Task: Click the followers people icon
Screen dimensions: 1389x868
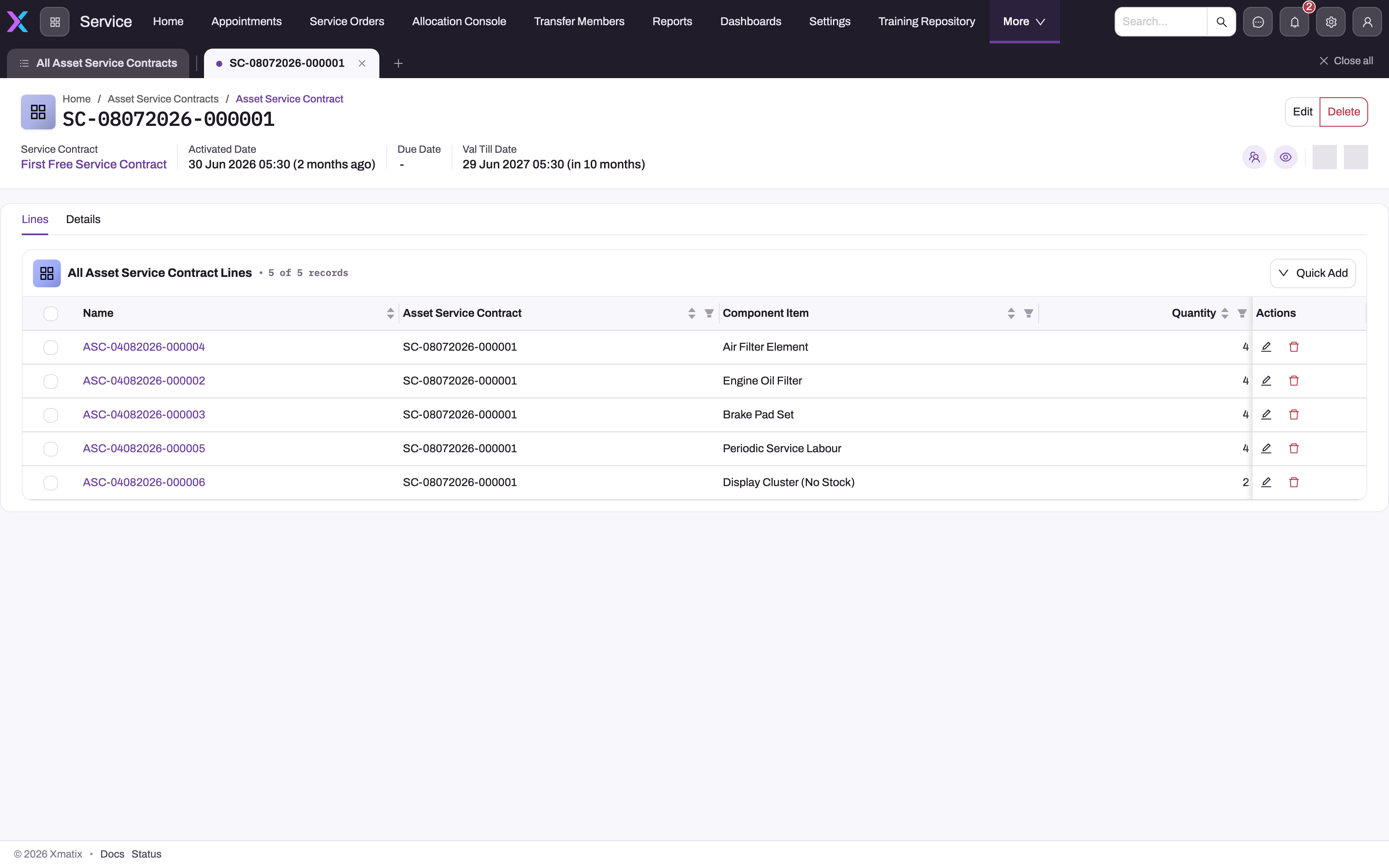Action: click(1254, 157)
